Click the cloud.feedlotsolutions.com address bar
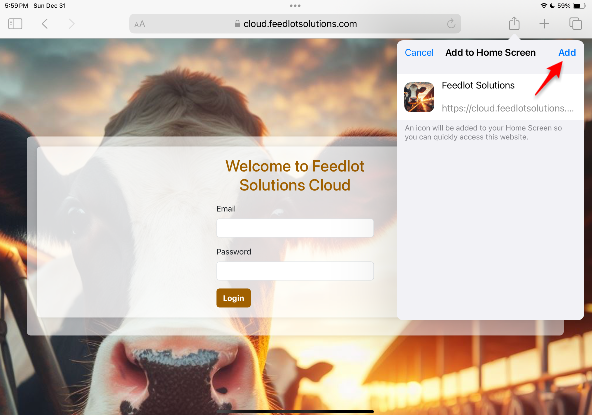 tap(295, 24)
